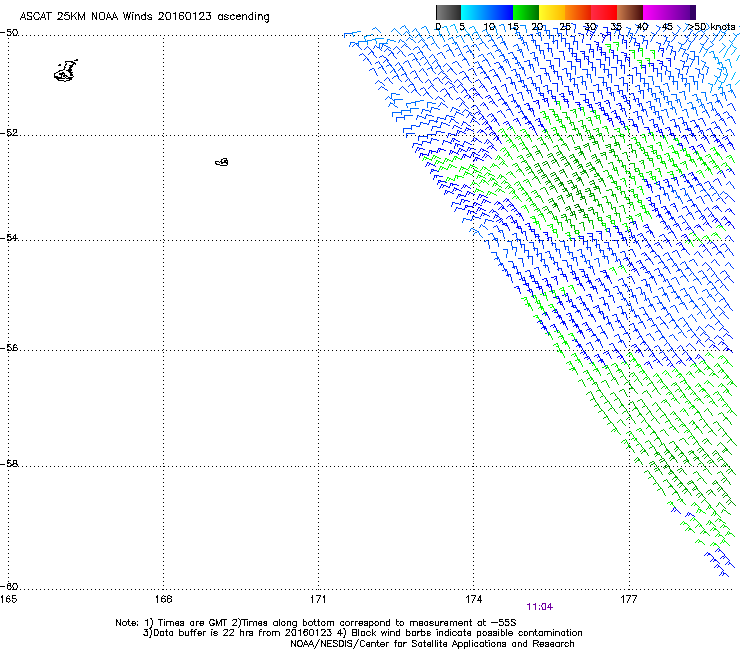This screenshot has height=650, width=740.
Task: Click the '>50 knots' legend label
Action: coord(711,27)
